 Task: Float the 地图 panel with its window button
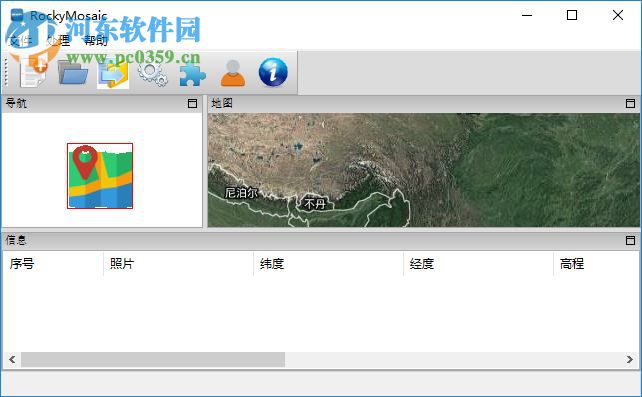click(631, 104)
